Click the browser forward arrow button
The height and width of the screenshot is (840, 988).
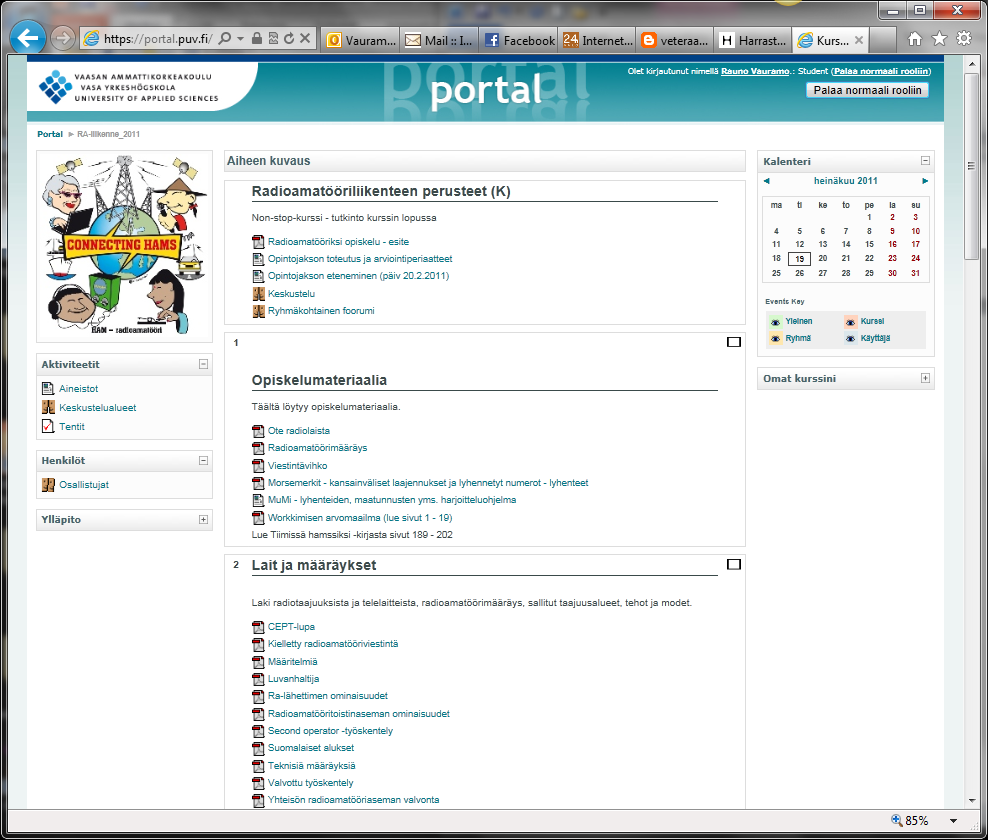(x=62, y=38)
